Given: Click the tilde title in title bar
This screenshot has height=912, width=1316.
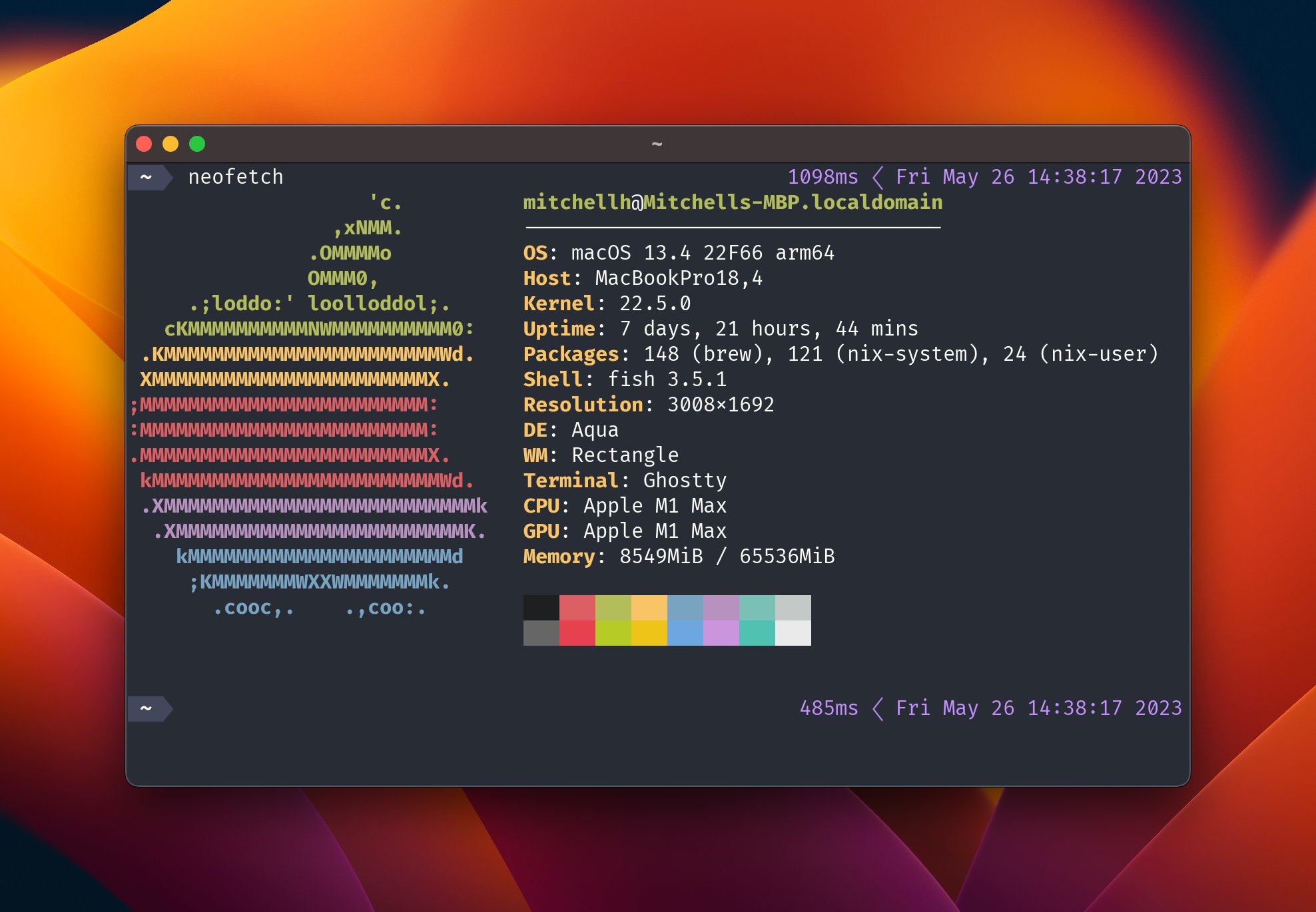Looking at the screenshot, I should tap(657, 144).
